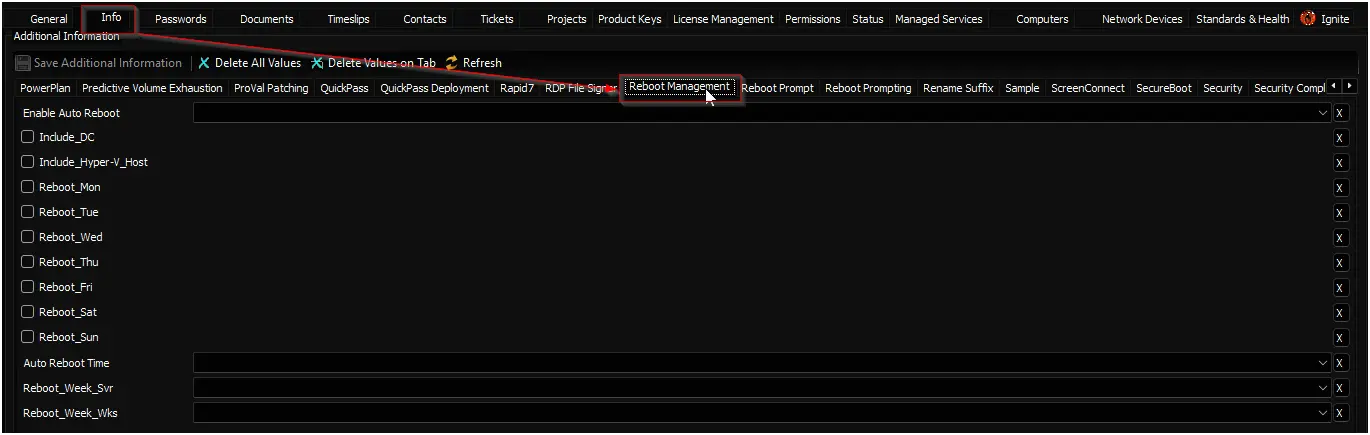1370x435 pixels.
Task: Check the Reboot_Tue checkbox
Action: pyautogui.click(x=28, y=212)
